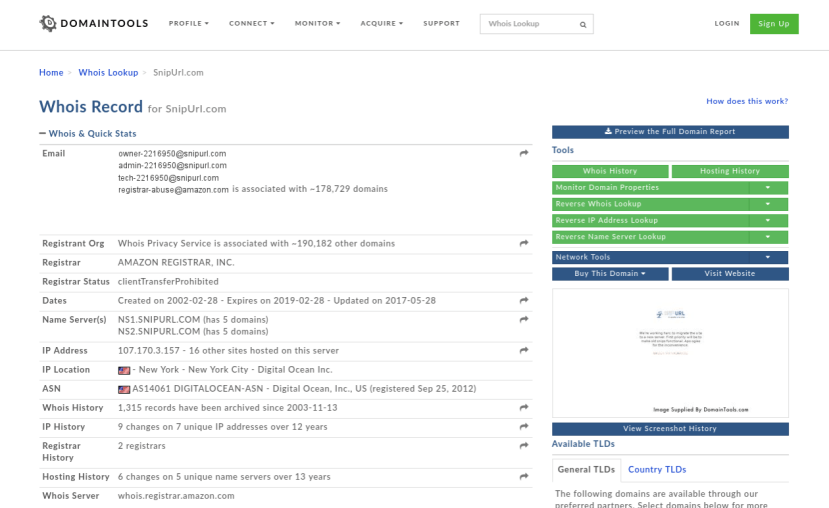Image resolution: width=829 pixels, height=508 pixels.
Task: Click share arrow in Email row
Action: [x=523, y=153]
